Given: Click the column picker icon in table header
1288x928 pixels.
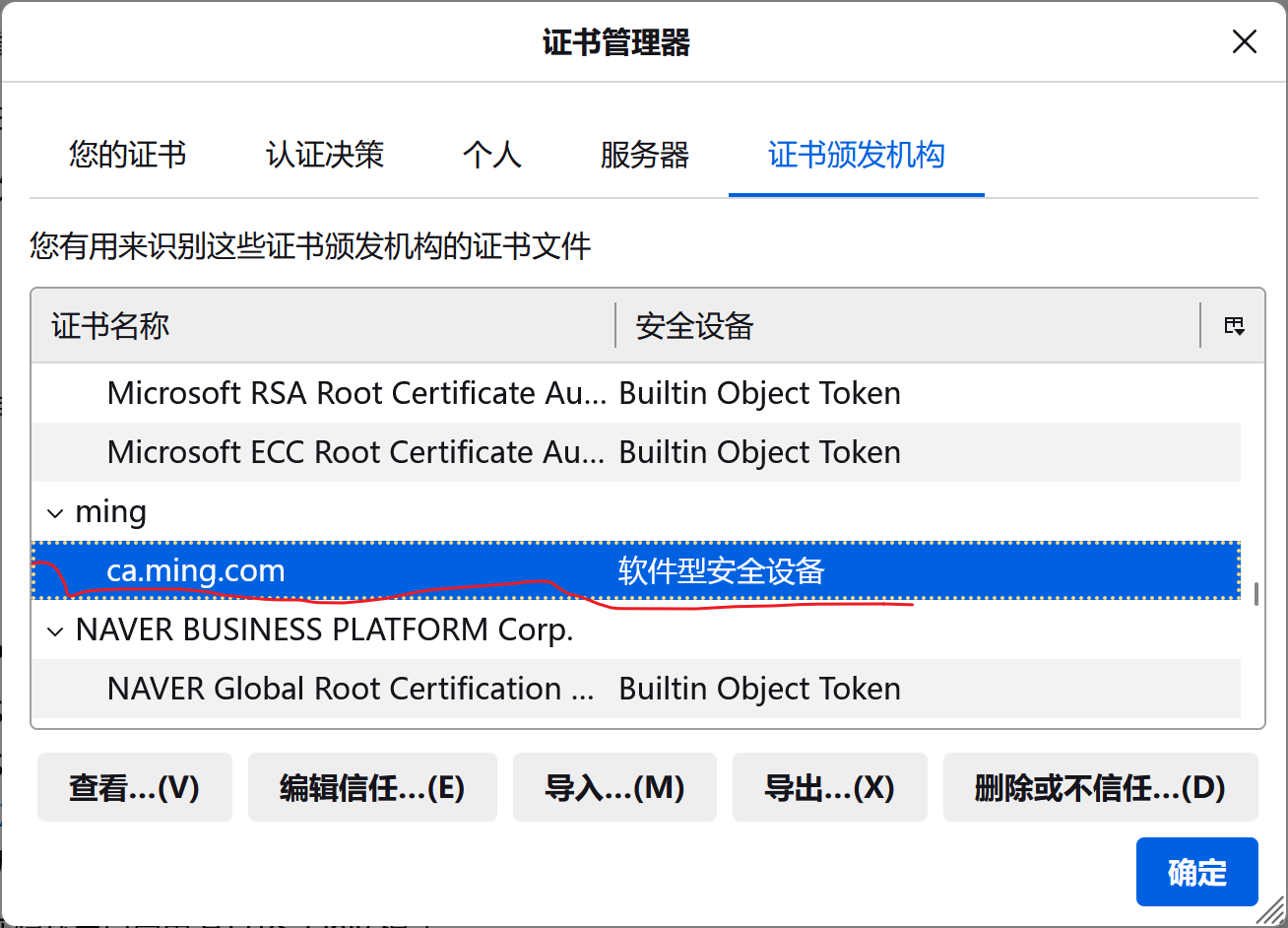Looking at the screenshot, I should tap(1234, 326).
